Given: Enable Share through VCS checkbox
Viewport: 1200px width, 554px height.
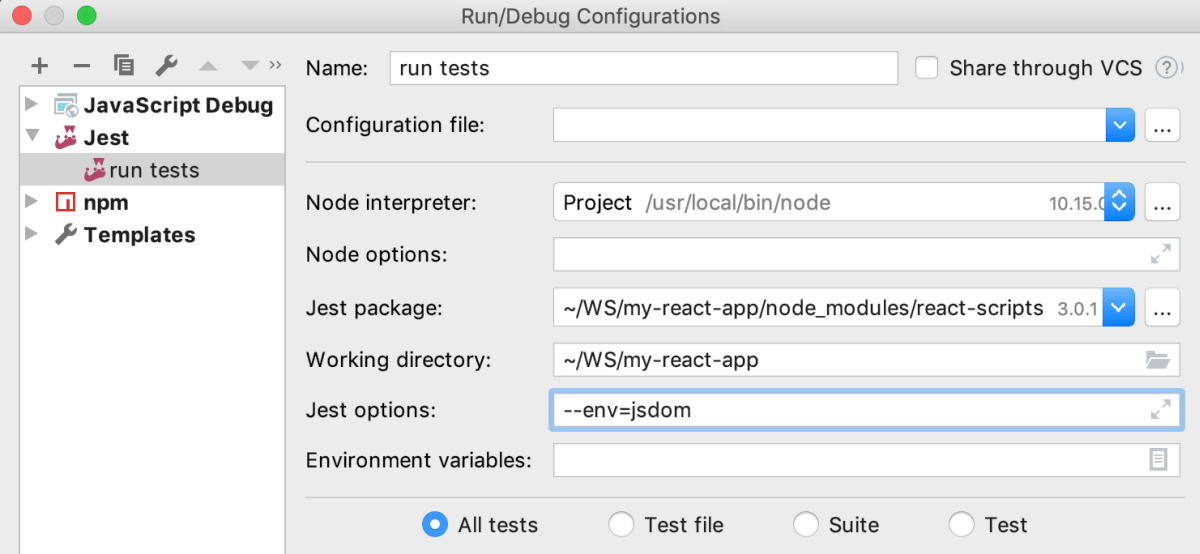Looking at the screenshot, I should tap(927, 68).
